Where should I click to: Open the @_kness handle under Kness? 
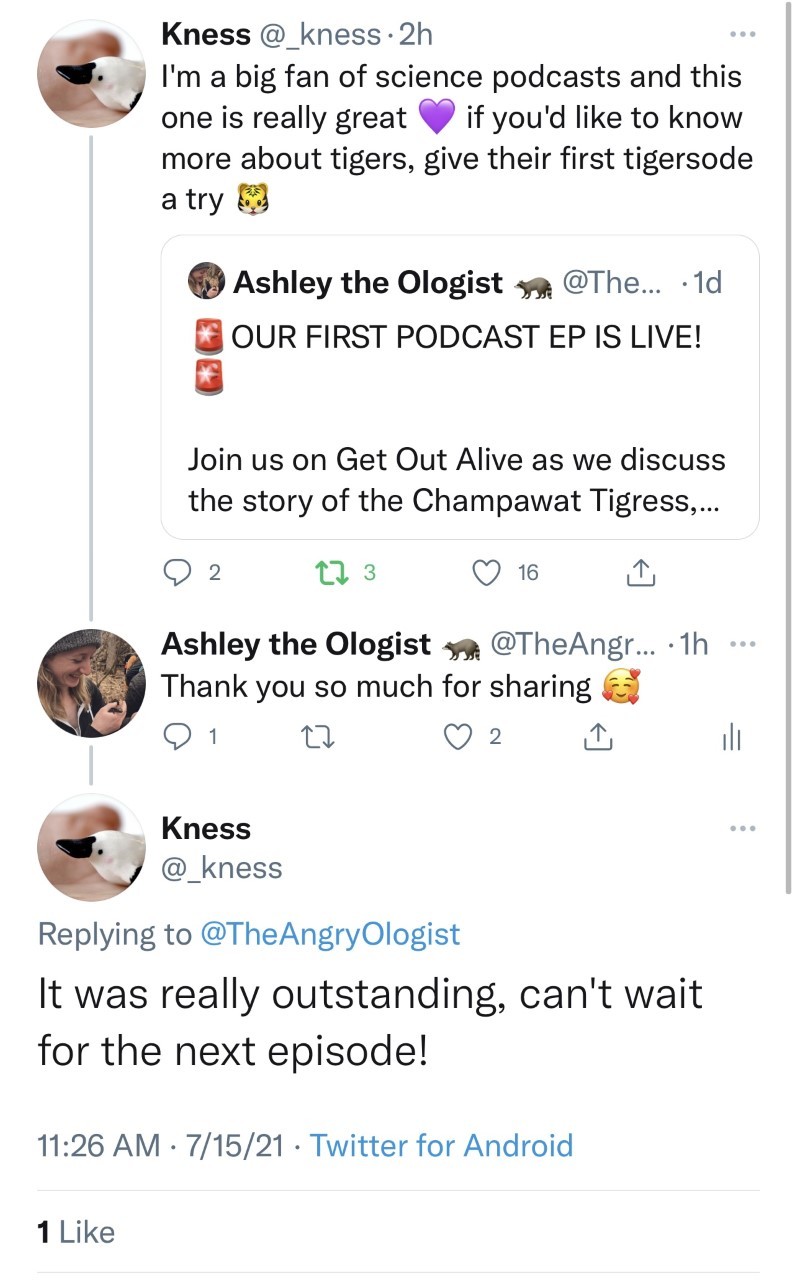(x=222, y=868)
